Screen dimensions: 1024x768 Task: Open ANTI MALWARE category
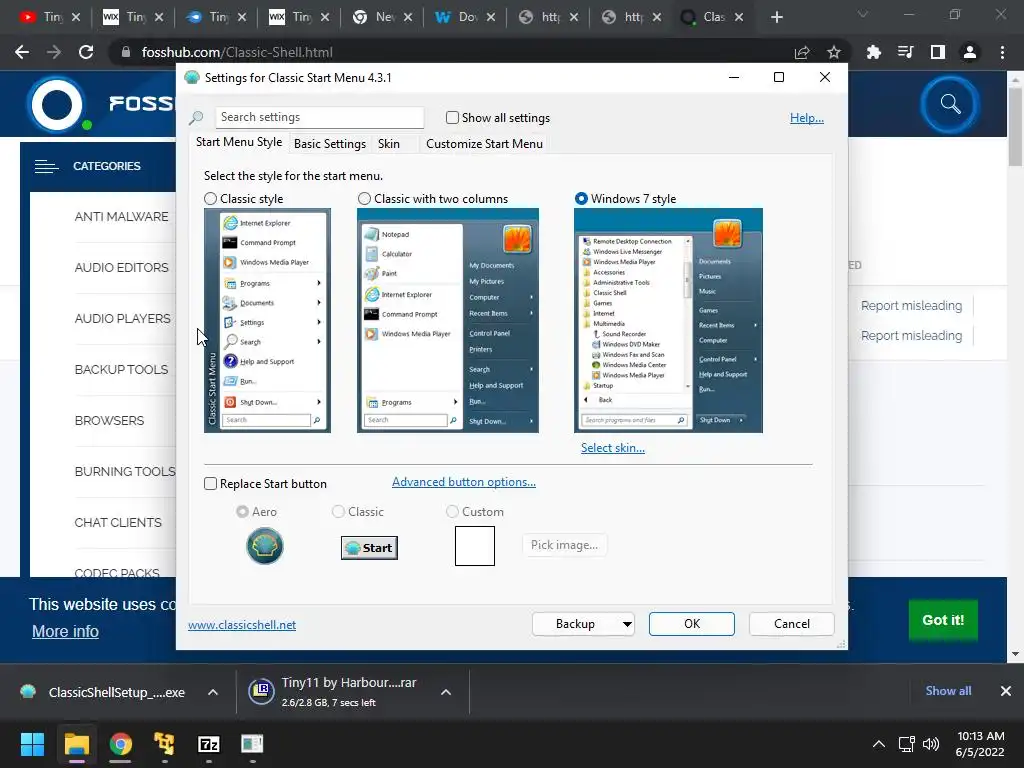(121, 217)
